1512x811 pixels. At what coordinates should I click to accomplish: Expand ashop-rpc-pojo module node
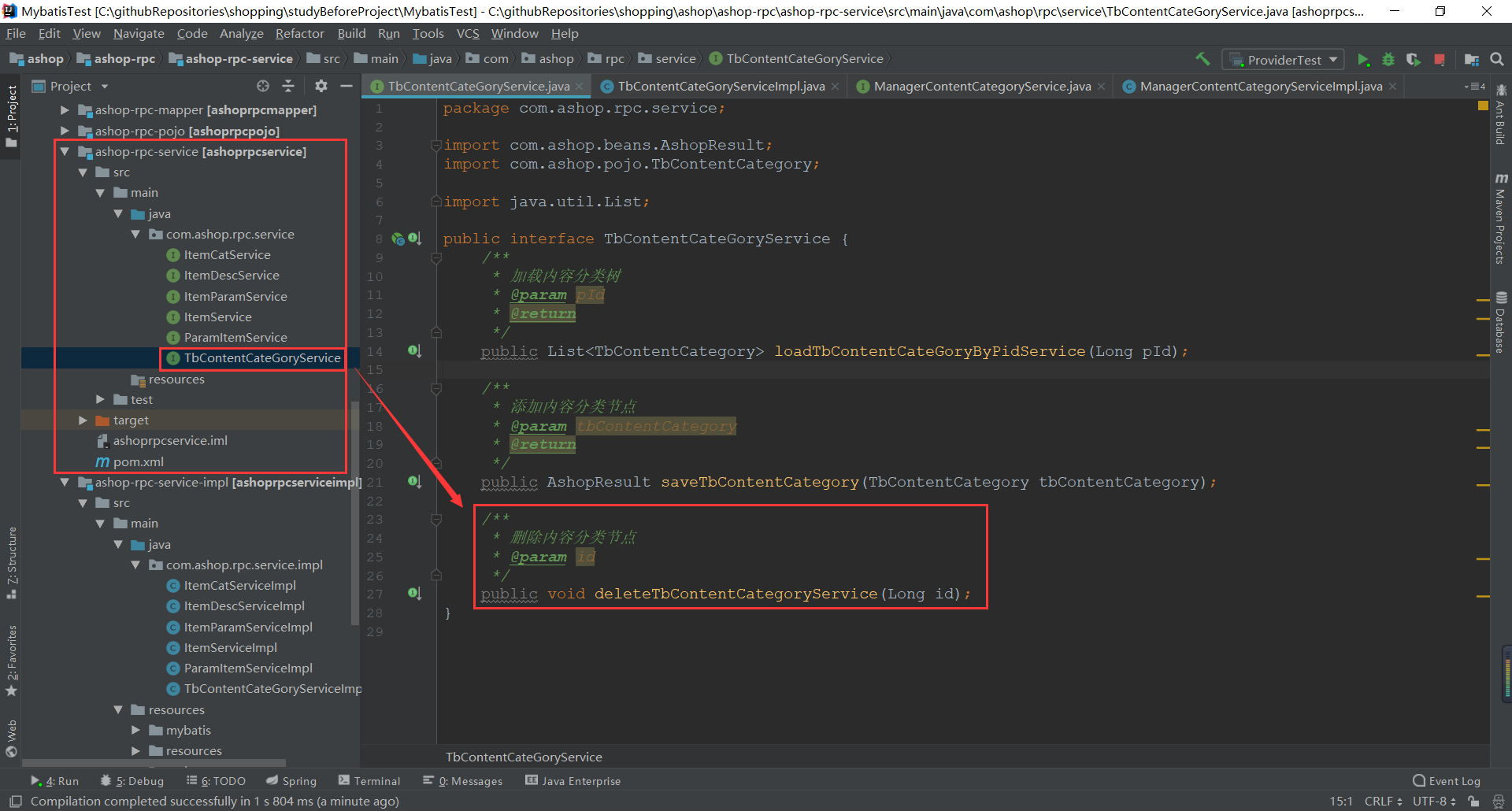[65, 131]
